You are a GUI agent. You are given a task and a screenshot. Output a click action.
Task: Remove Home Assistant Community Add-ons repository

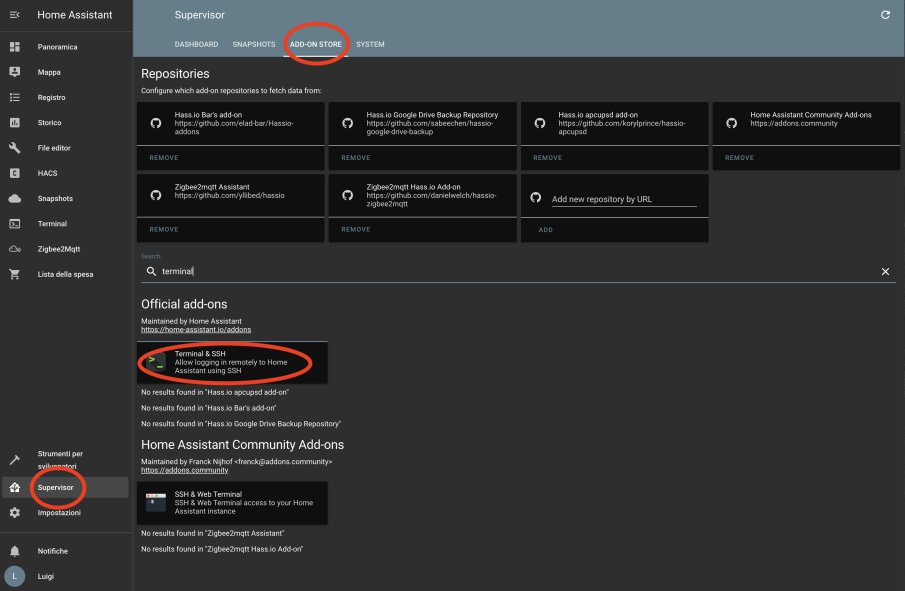point(739,158)
